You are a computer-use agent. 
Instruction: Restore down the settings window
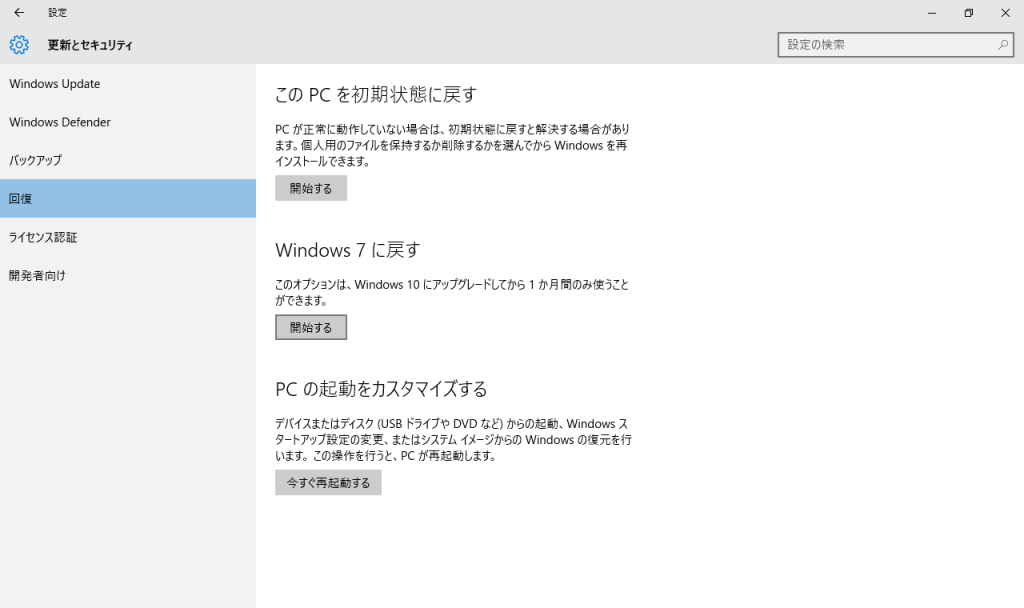(x=968, y=12)
